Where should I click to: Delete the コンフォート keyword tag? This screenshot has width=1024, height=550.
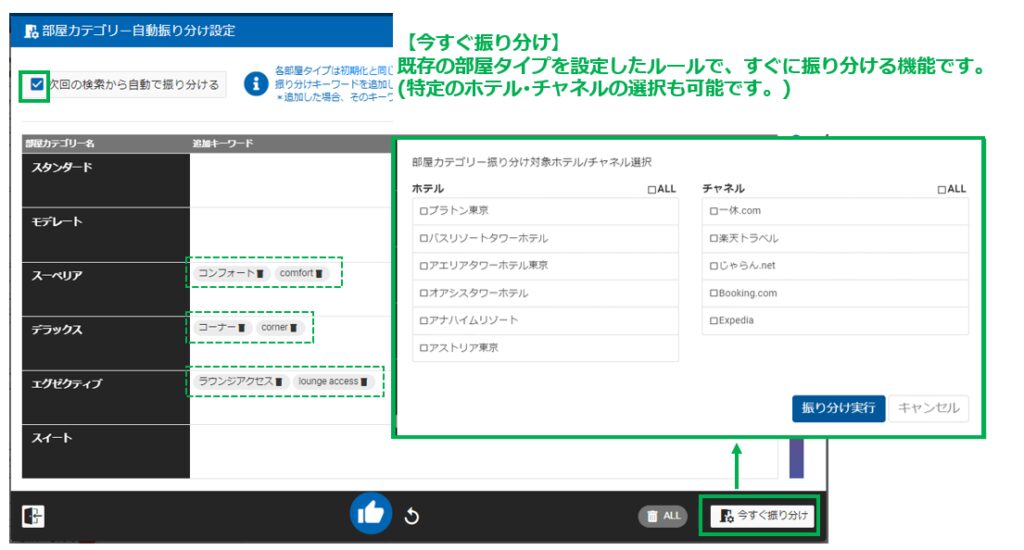(259, 273)
